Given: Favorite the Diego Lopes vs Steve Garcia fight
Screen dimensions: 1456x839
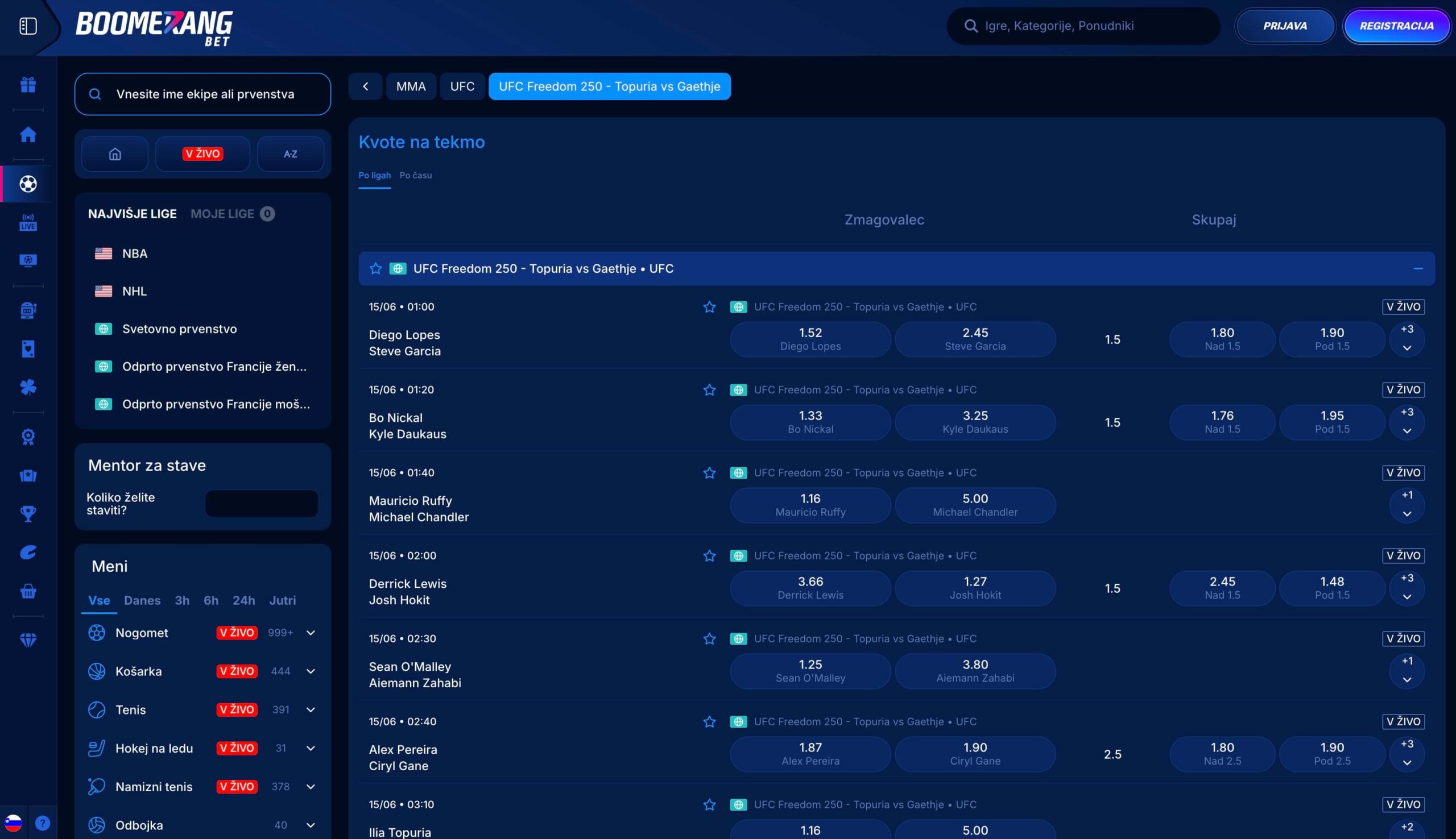Looking at the screenshot, I should pyautogui.click(x=709, y=307).
